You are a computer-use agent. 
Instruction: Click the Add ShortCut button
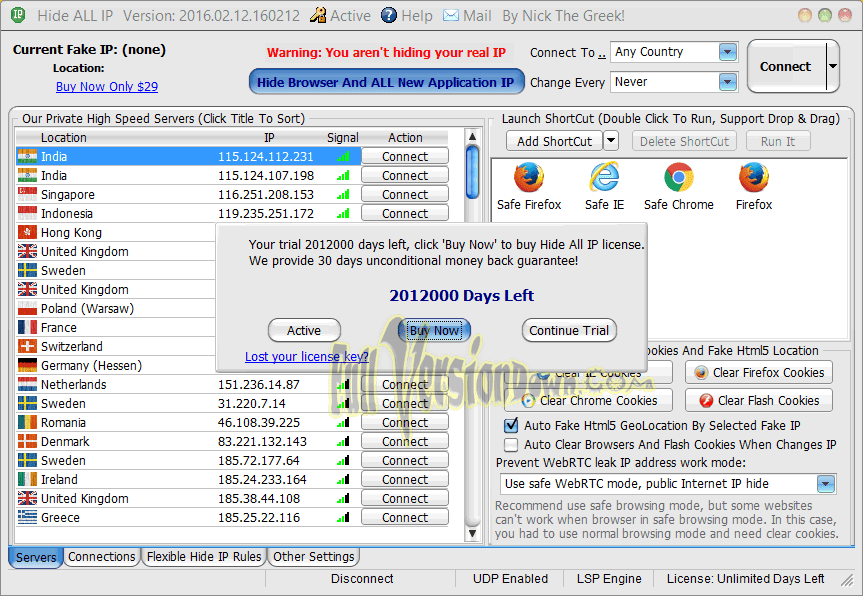pos(554,141)
